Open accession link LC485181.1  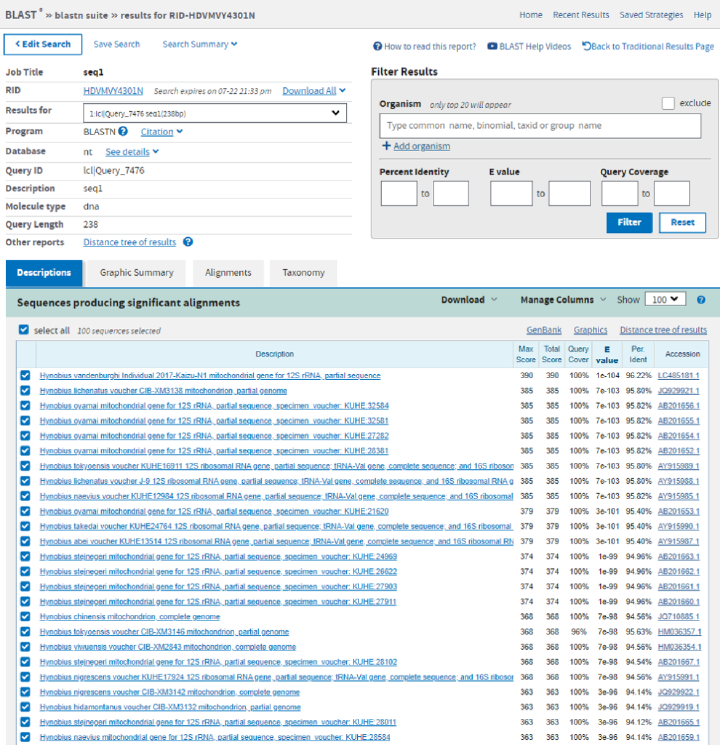click(678, 376)
